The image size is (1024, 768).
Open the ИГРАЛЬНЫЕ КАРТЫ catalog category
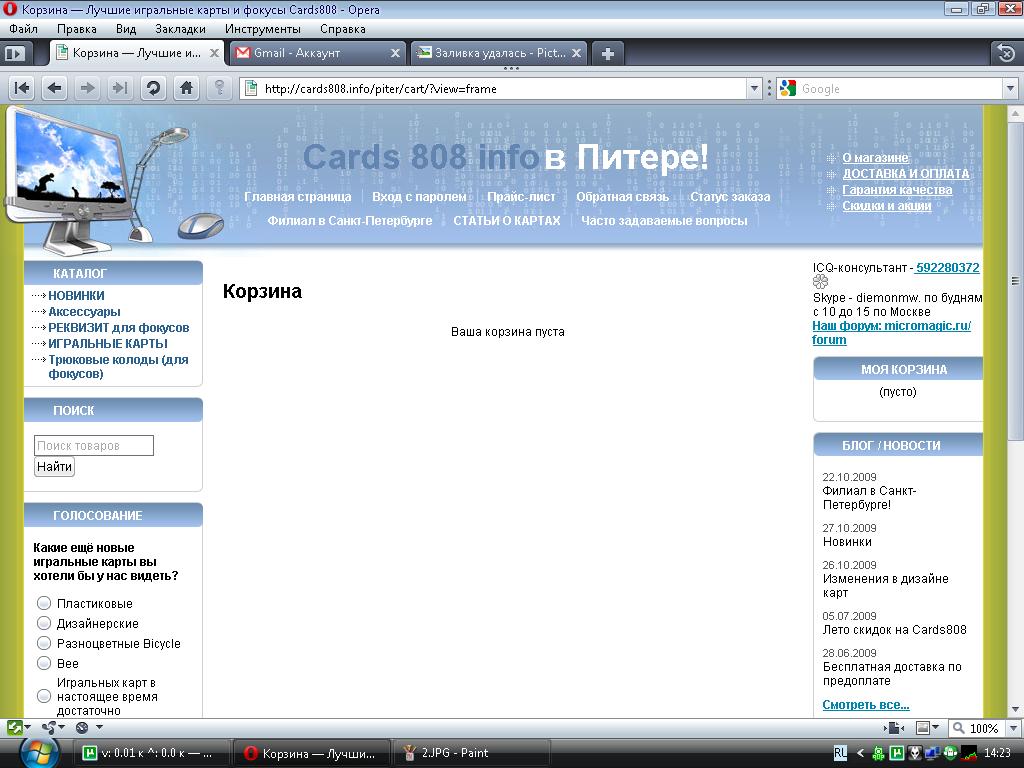108,344
